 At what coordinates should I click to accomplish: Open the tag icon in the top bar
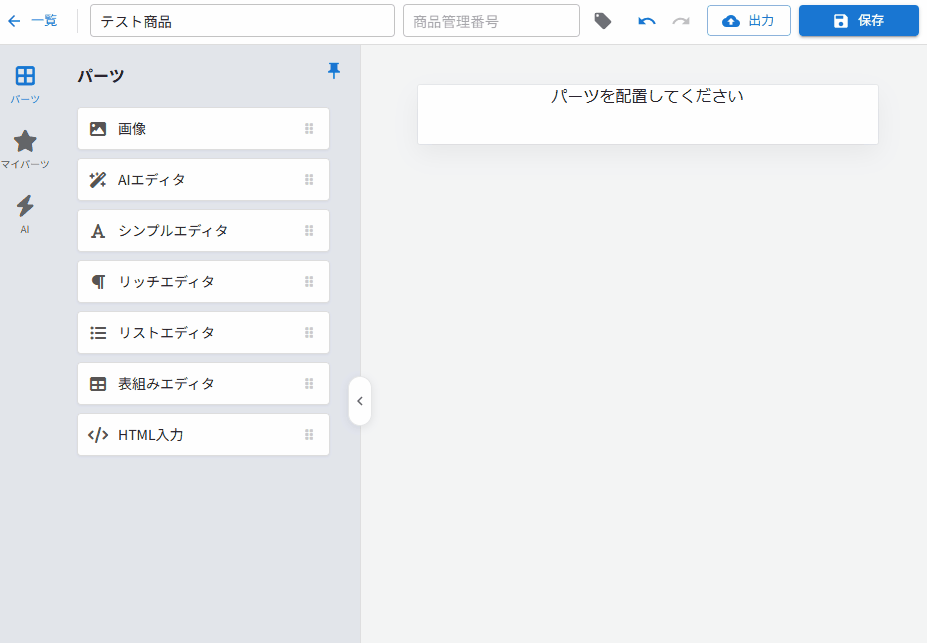(603, 19)
